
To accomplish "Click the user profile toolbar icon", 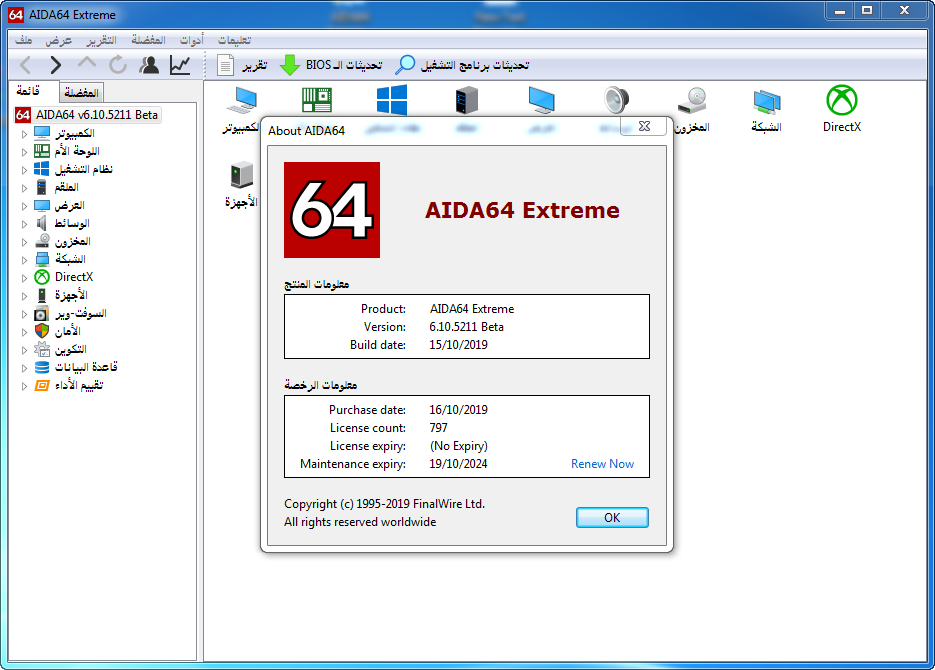I will pos(149,65).
